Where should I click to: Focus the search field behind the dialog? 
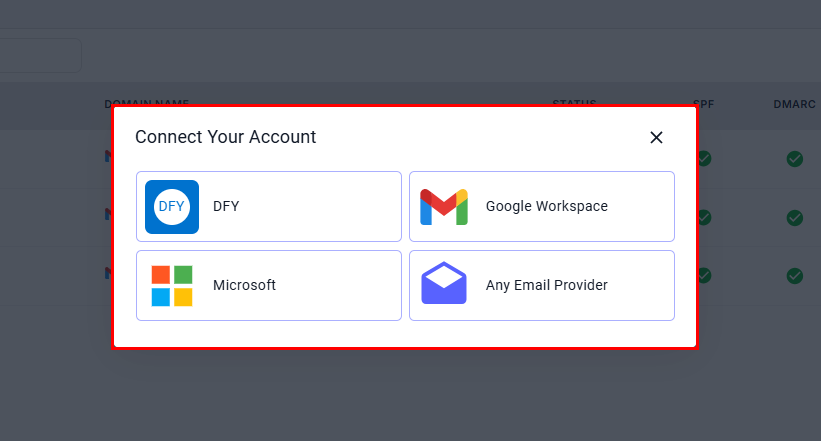pos(40,55)
